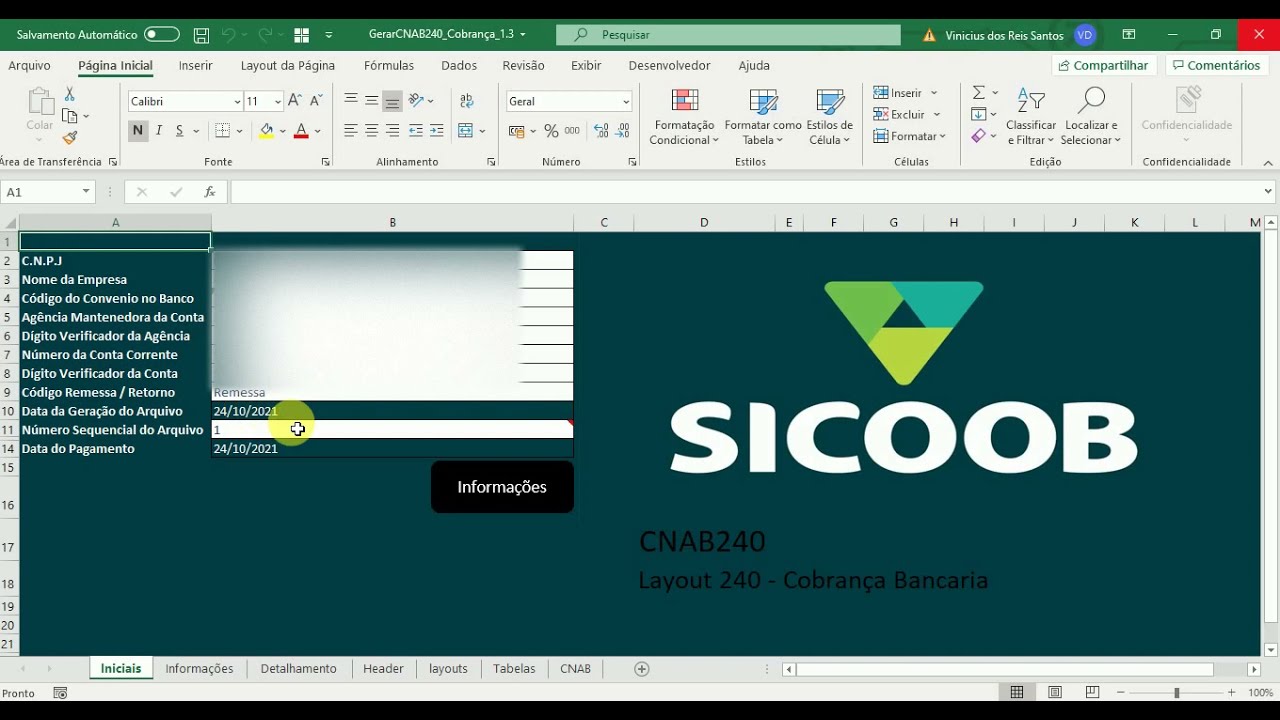The image size is (1280, 720).
Task: Open the CNAB sheet tab
Action: click(575, 668)
